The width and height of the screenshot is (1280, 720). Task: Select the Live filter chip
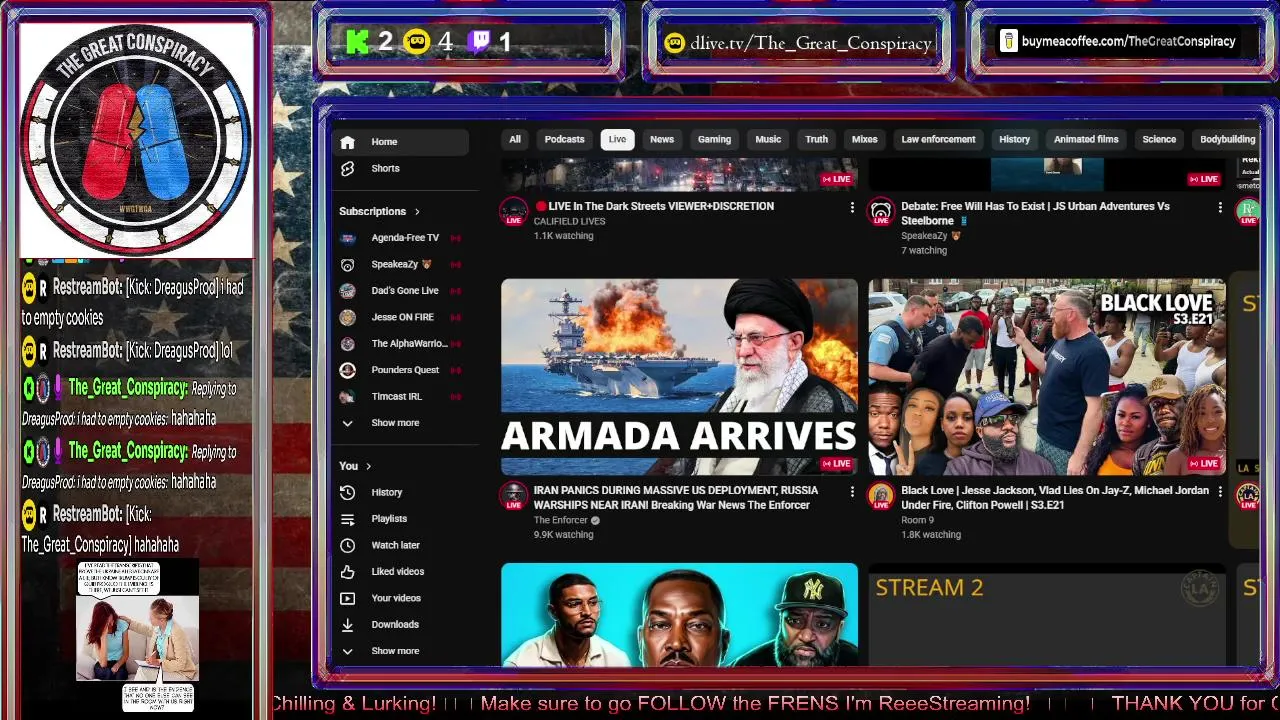click(x=617, y=139)
